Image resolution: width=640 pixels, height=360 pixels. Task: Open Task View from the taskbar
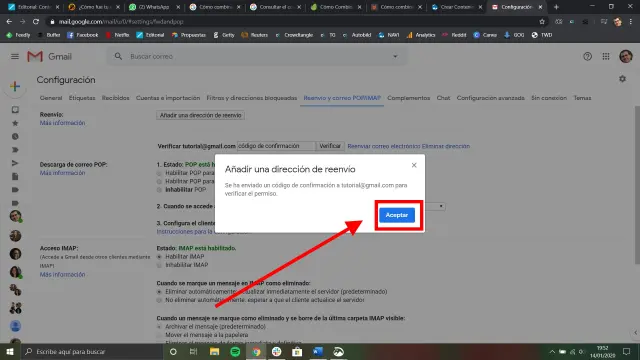point(193,351)
